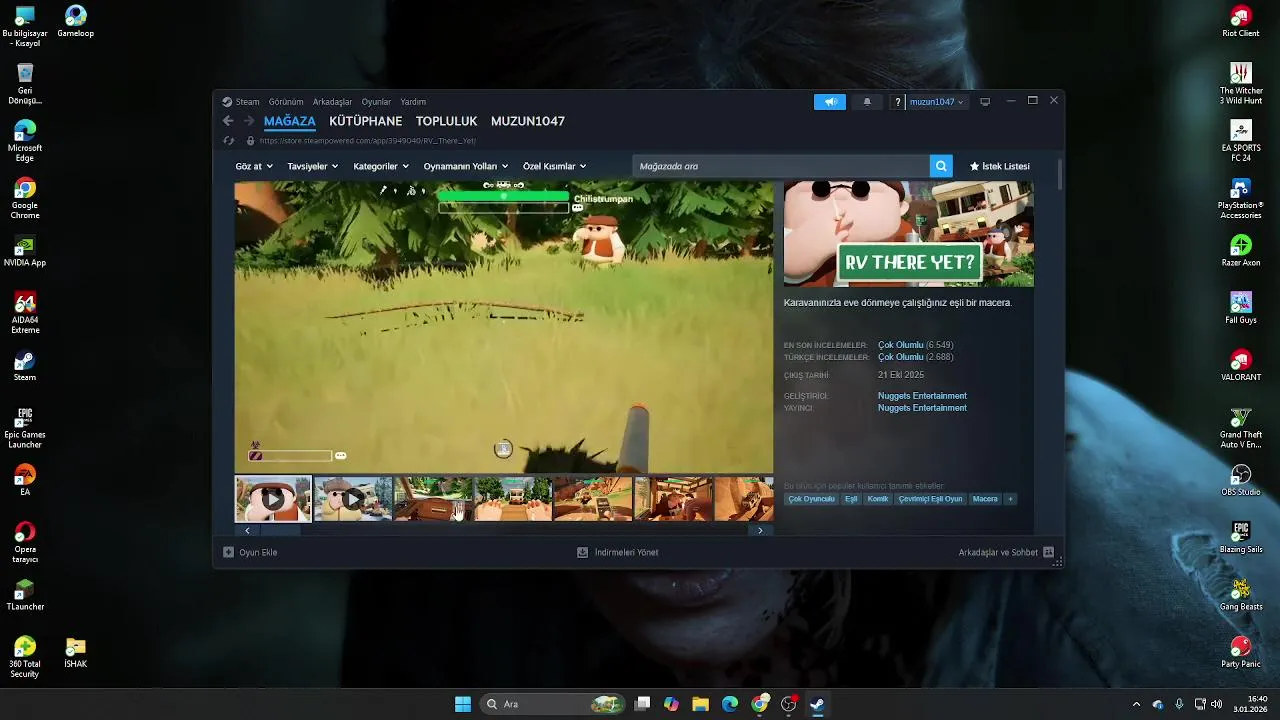
Task: Click the İndirmeleri Yönet download icon
Action: tap(583, 552)
